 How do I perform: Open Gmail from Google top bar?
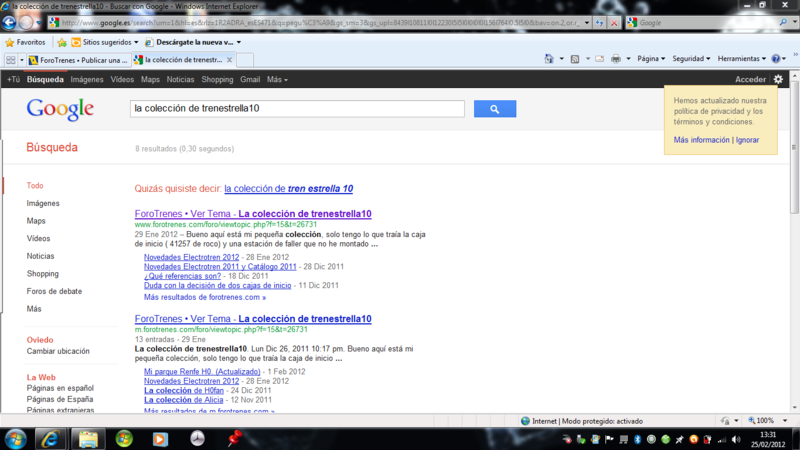click(x=250, y=80)
